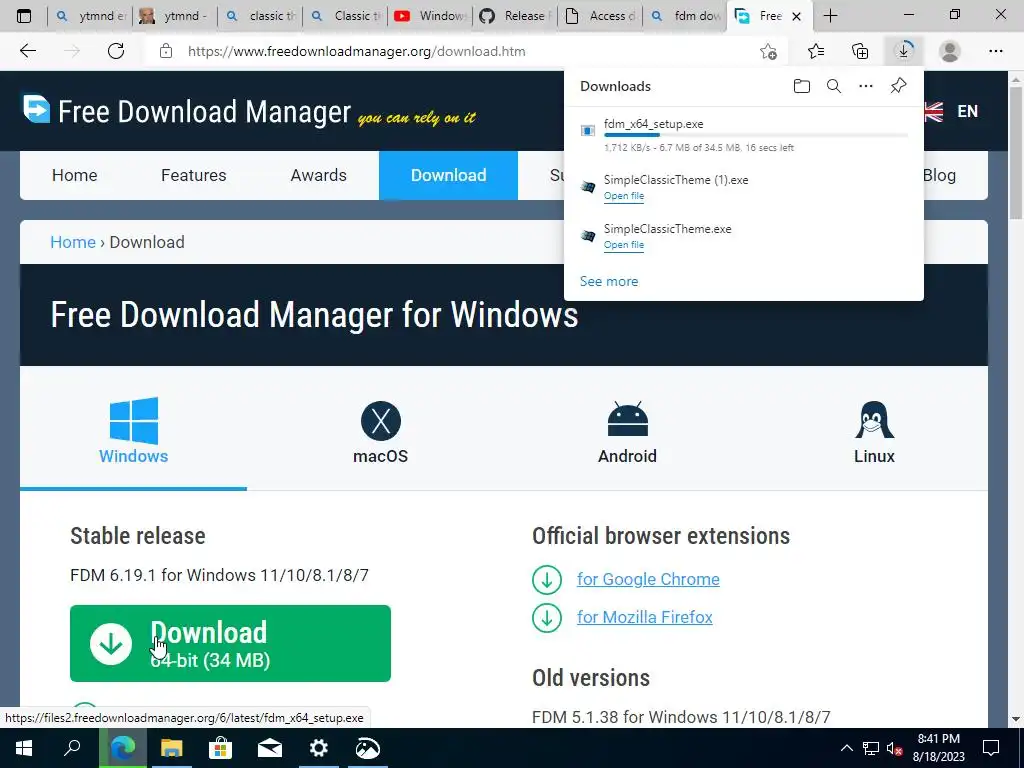Open Settings gear in taskbar

click(x=319, y=748)
